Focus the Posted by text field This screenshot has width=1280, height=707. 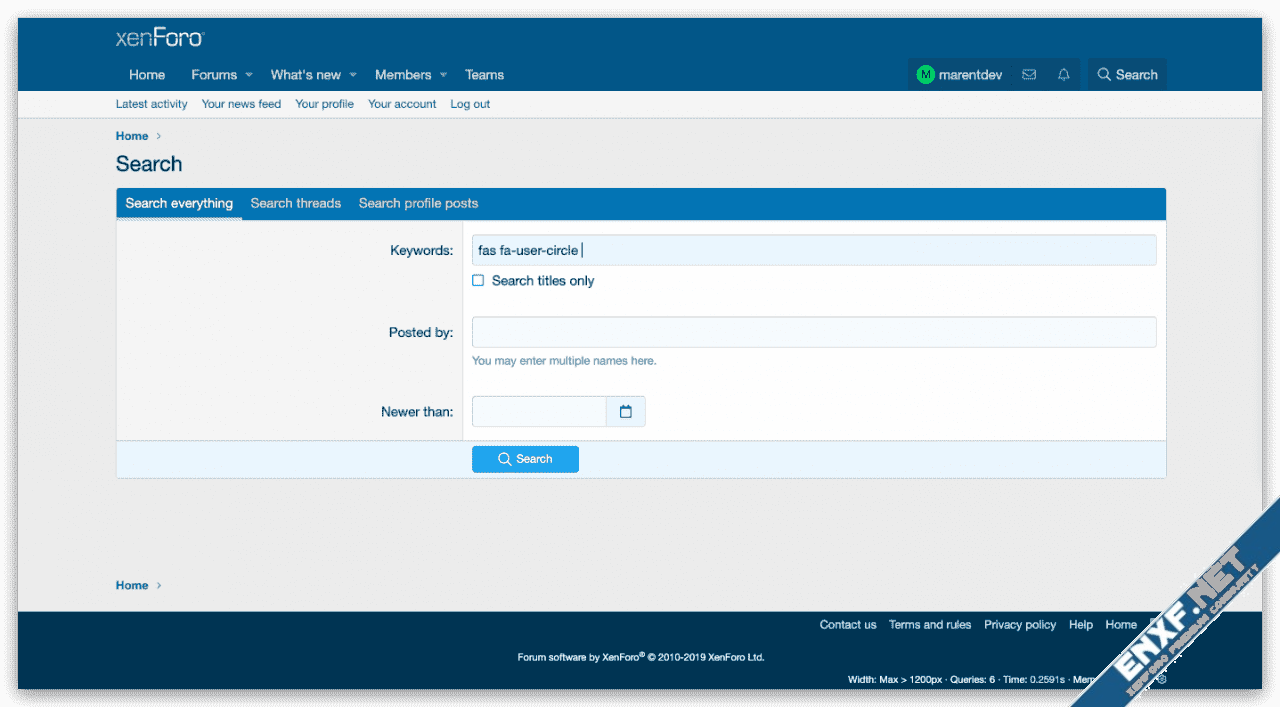(814, 332)
